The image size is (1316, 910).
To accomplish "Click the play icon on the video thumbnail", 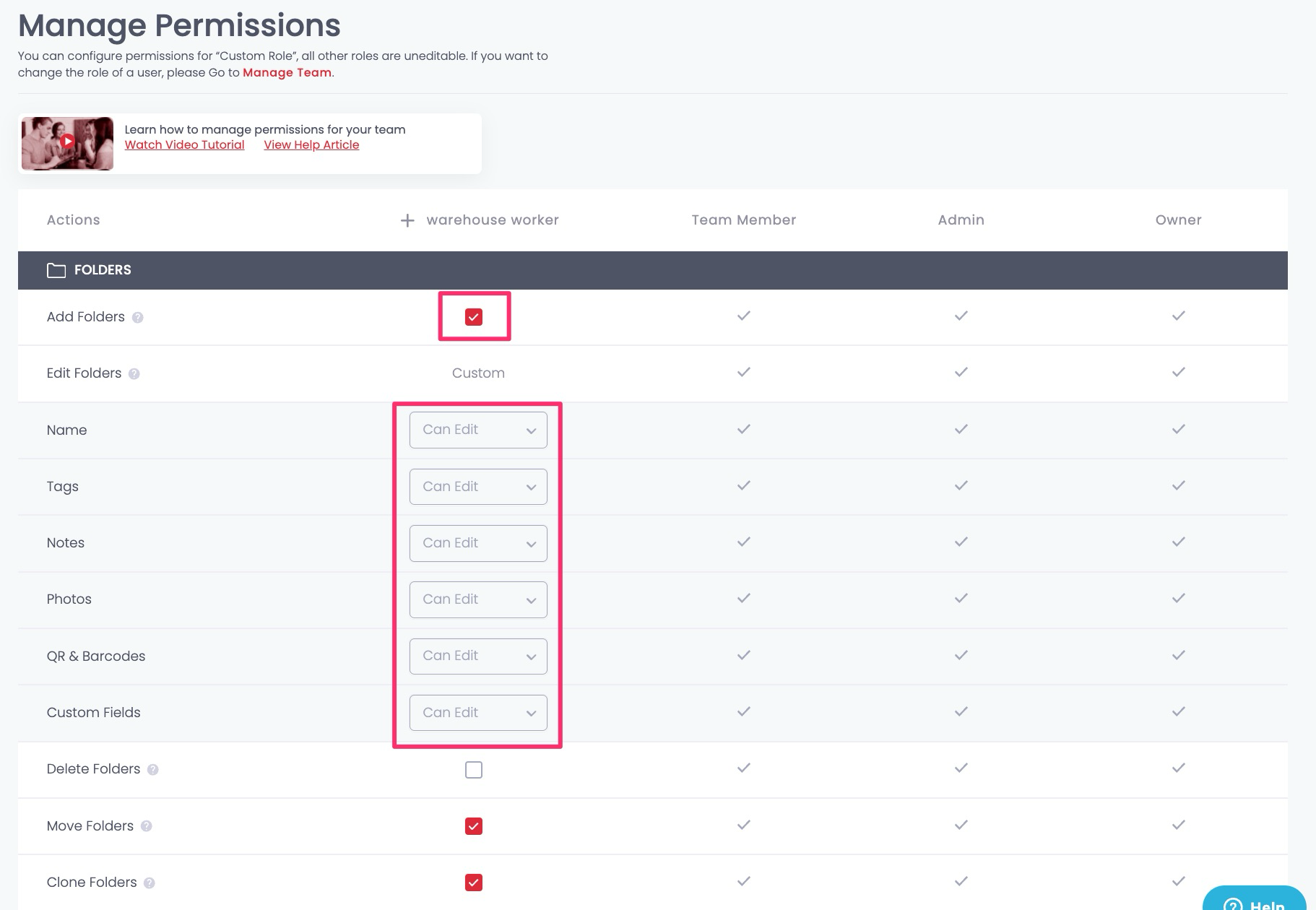I will pyautogui.click(x=67, y=142).
